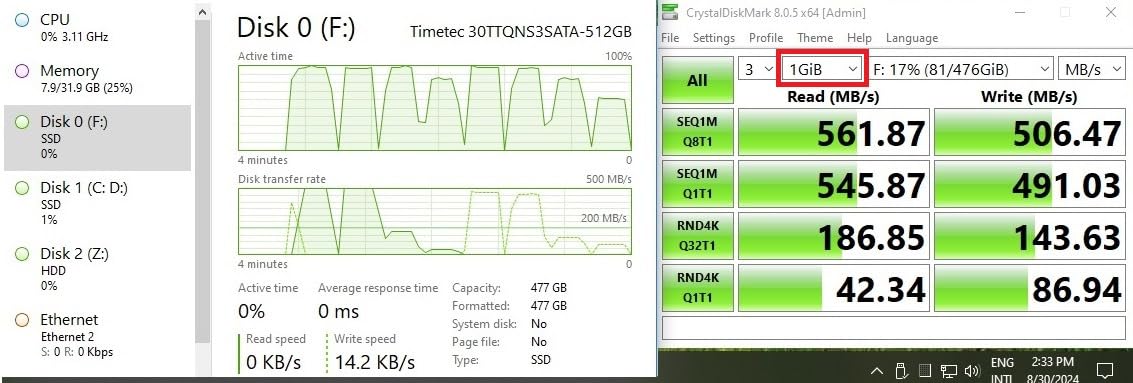Image resolution: width=1133 pixels, height=383 pixels.
Task: Open the notification center icon in taskbar
Action: (1105, 371)
